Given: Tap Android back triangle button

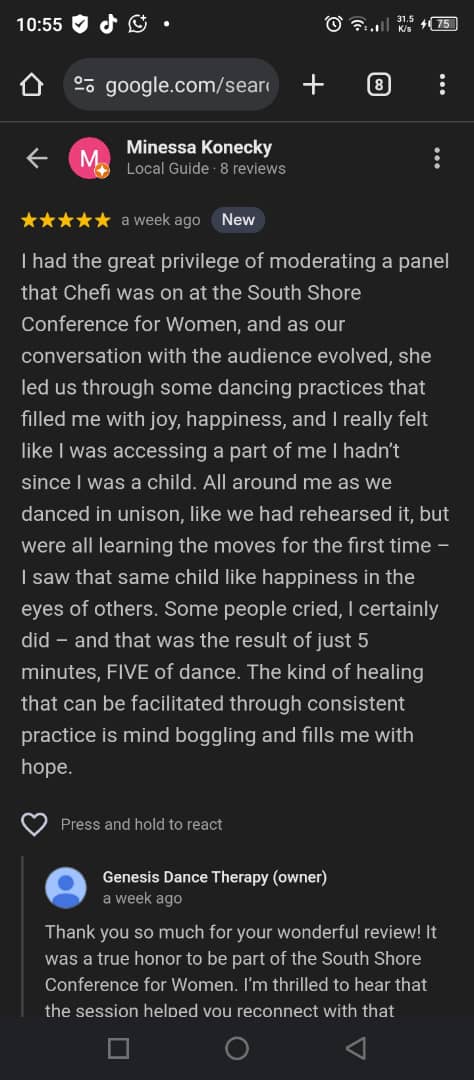Looking at the screenshot, I should tap(356, 1048).
